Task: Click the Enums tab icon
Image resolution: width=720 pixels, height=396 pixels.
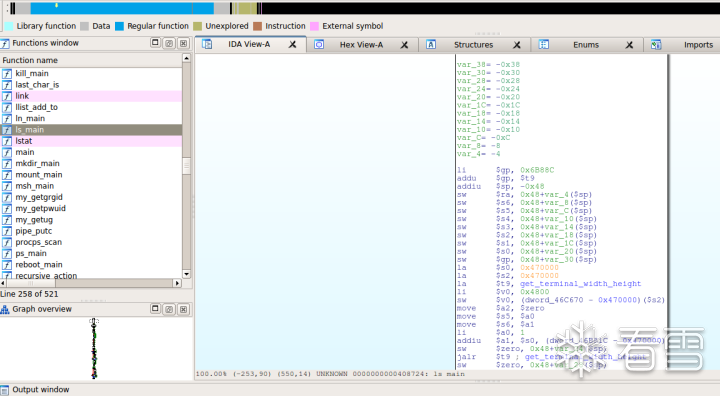Action: [544, 45]
